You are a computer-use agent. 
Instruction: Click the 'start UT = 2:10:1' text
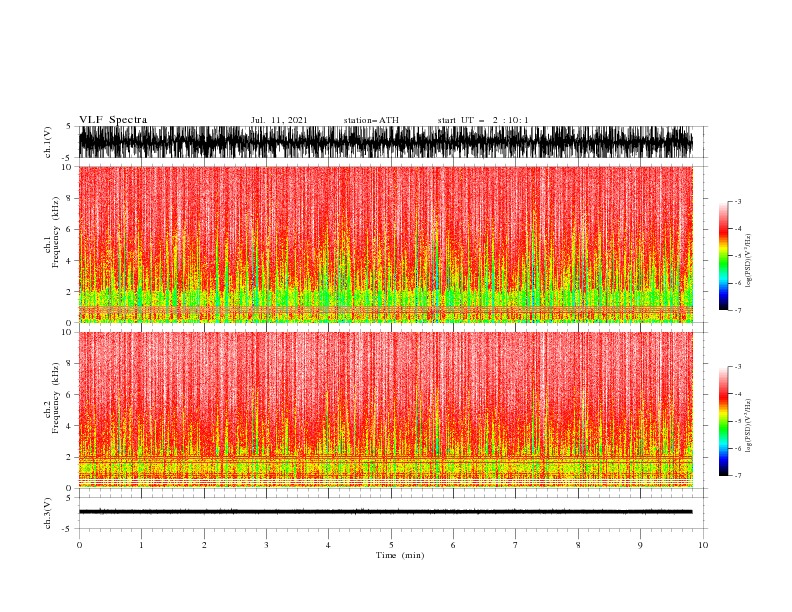point(483,120)
